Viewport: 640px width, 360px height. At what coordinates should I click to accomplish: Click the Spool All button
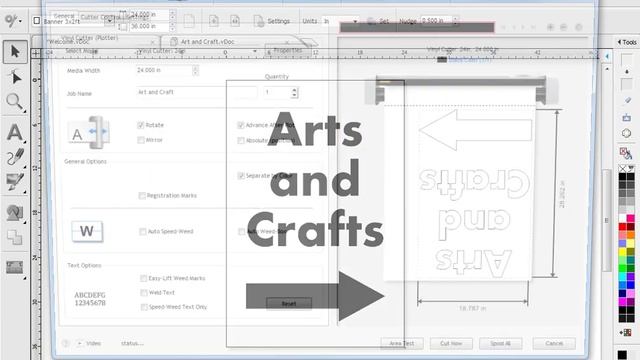click(500, 344)
